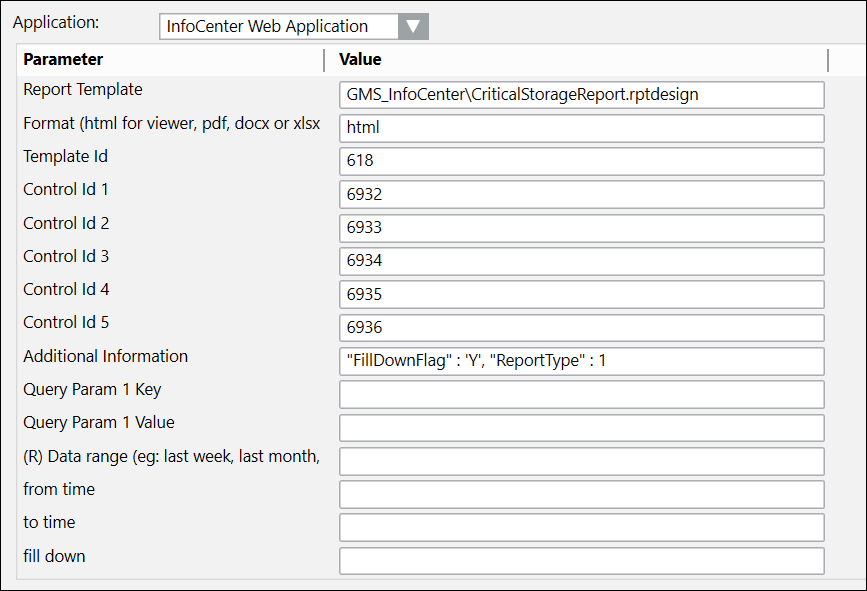
Task: Focus the Control Id 3 value field
Action: [x=581, y=261]
